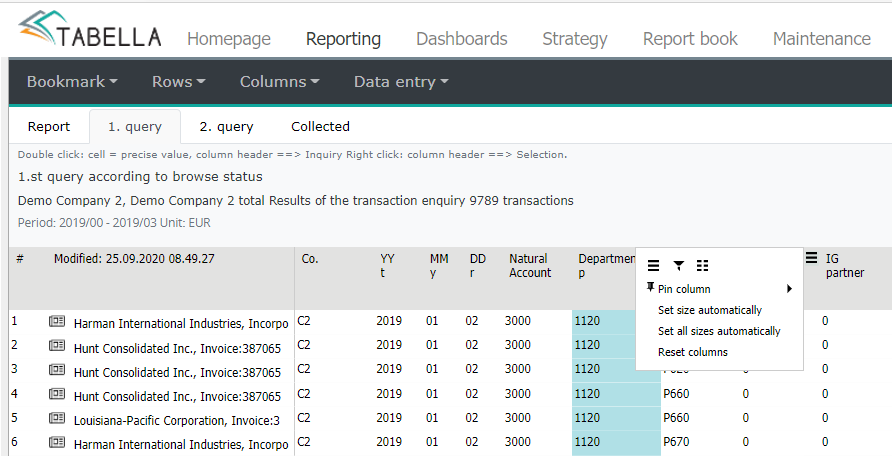
Task: Open Maintenance section
Action: pos(821,39)
